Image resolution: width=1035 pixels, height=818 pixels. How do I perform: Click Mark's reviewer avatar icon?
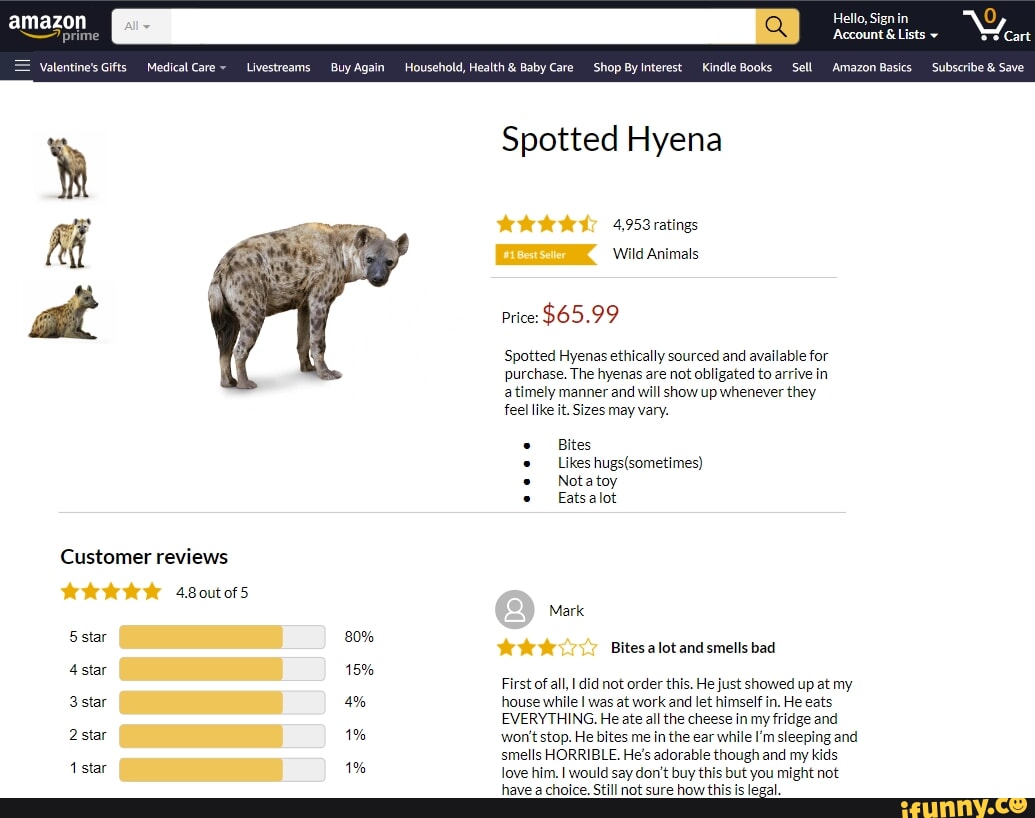click(514, 610)
